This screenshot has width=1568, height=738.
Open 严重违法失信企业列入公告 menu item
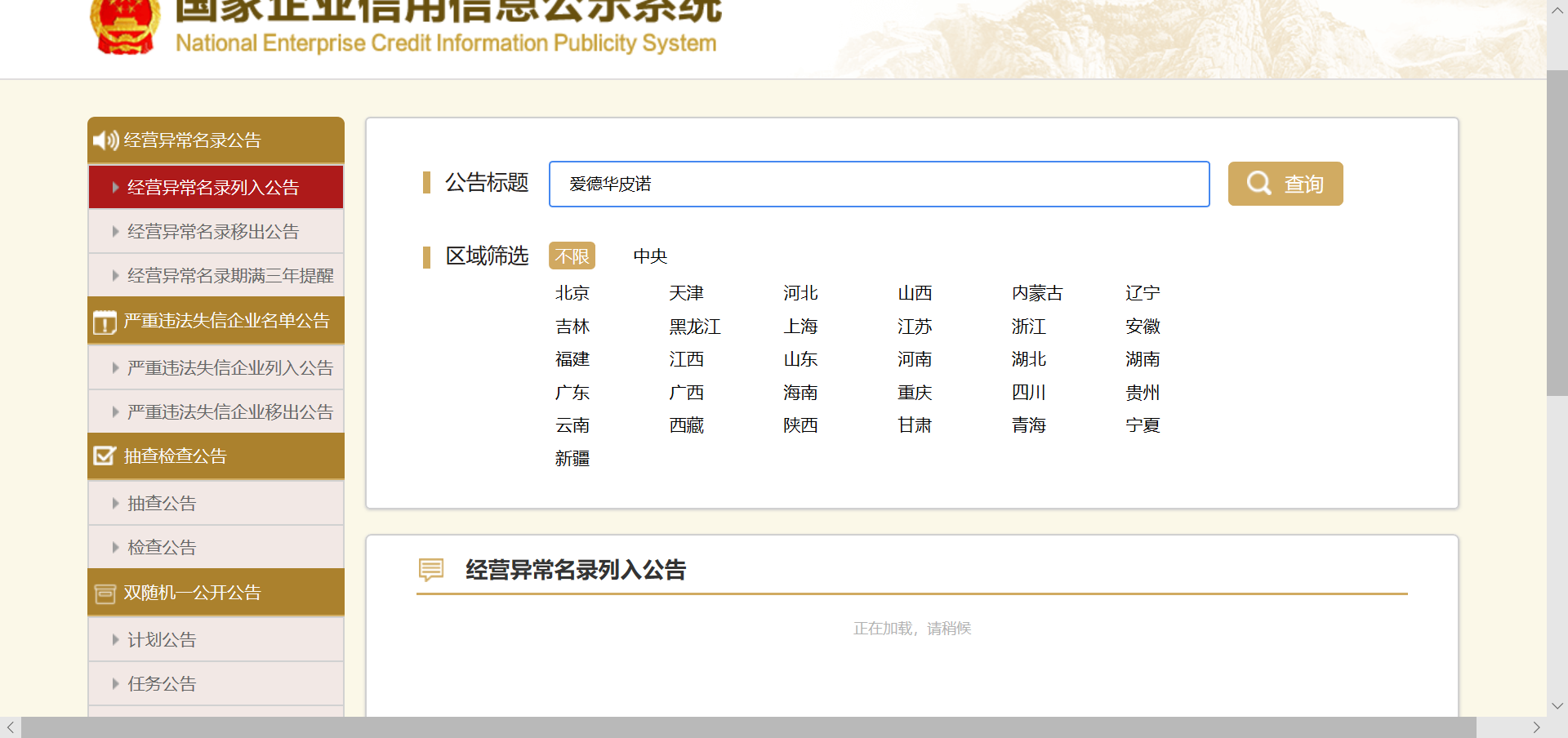[229, 368]
